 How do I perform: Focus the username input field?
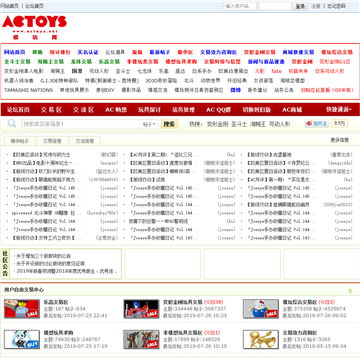point(240,6)
